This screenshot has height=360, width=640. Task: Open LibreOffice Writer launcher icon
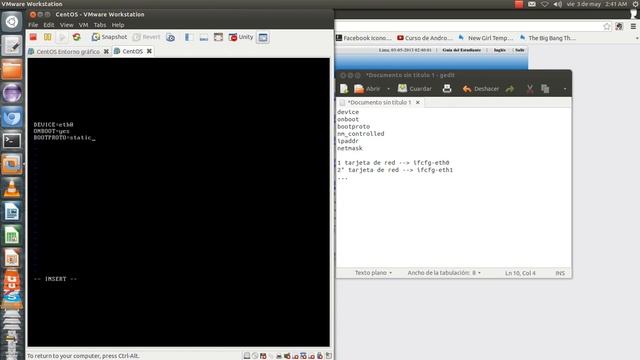[12, 212]
